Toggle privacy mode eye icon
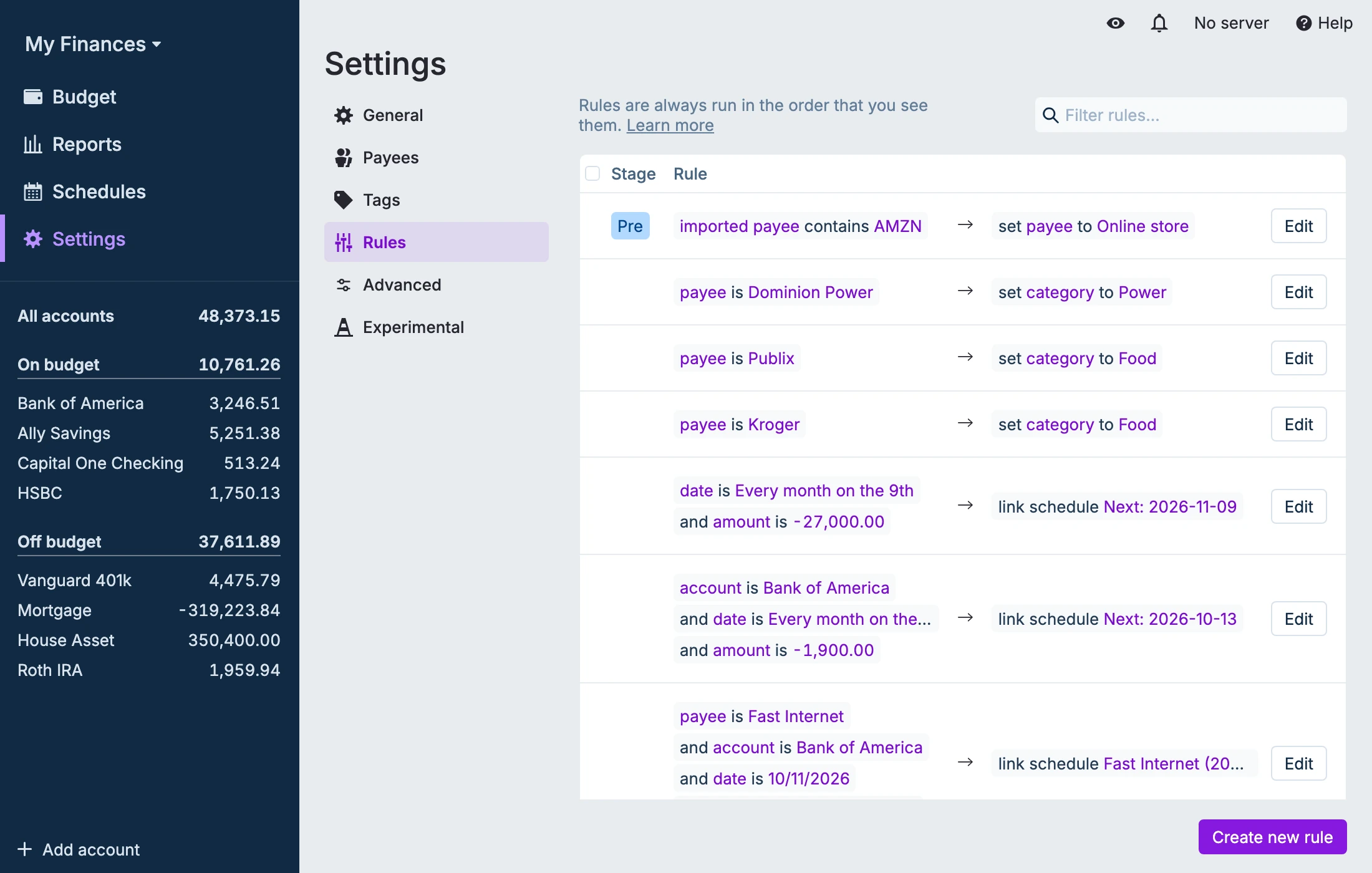Screen dimensions: 1372x873 [1115, 23]
